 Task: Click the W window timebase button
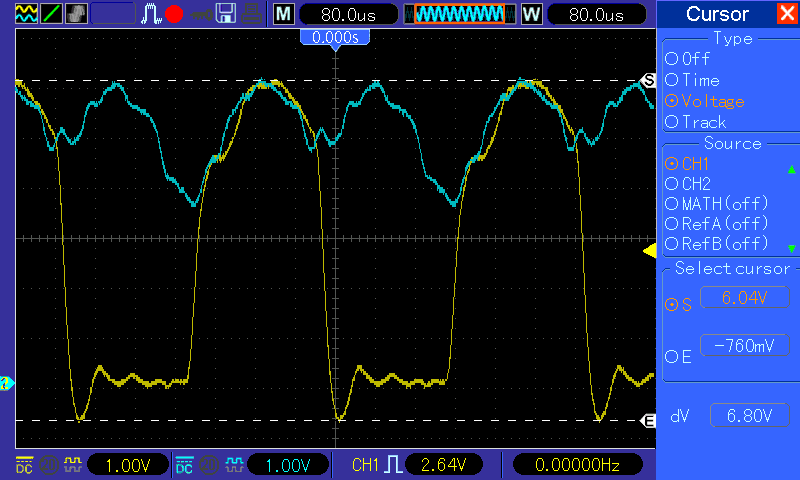532,14
